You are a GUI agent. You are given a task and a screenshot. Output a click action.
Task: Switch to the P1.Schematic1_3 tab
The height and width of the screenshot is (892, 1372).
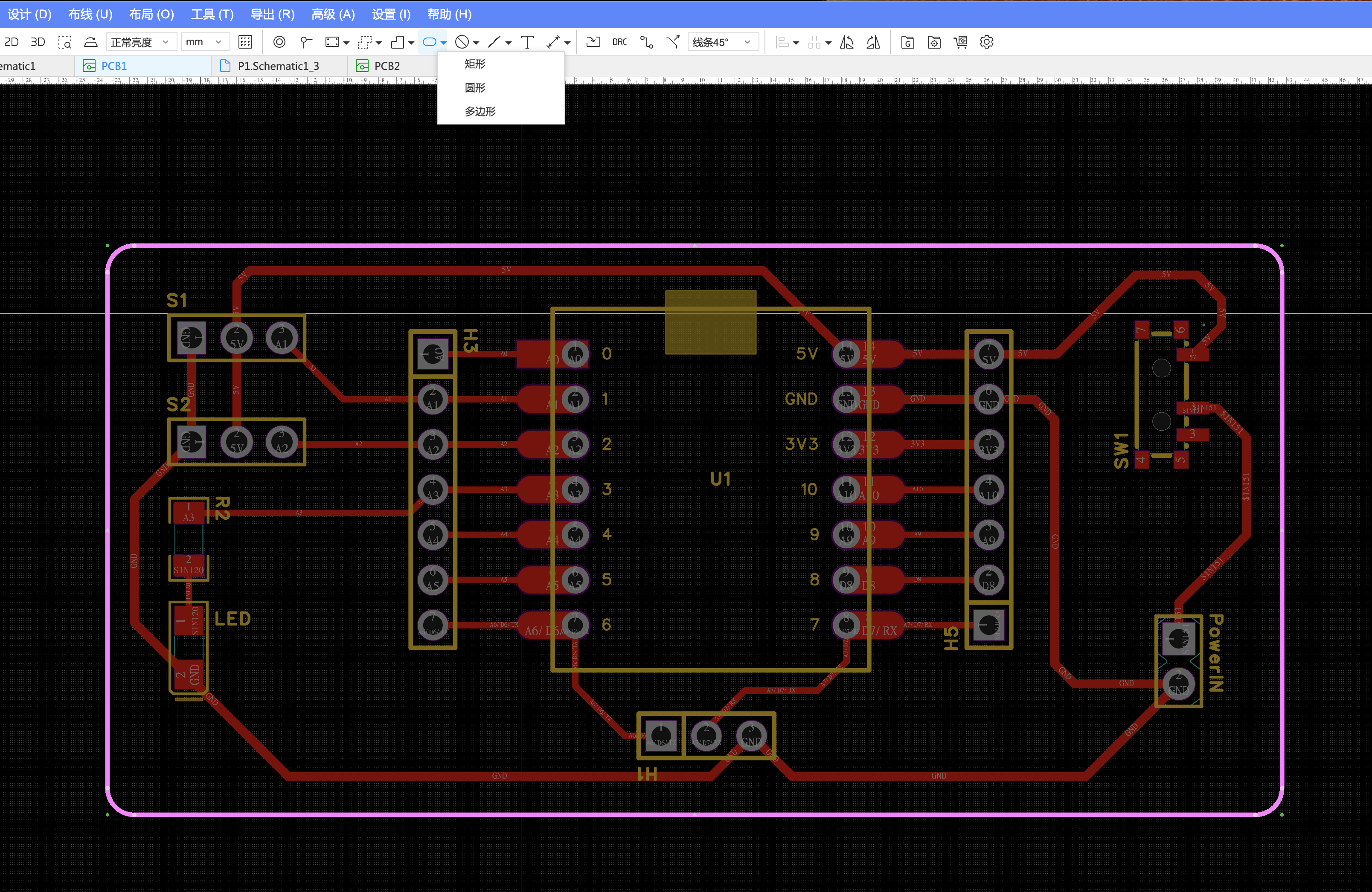(x=279, y=66)
